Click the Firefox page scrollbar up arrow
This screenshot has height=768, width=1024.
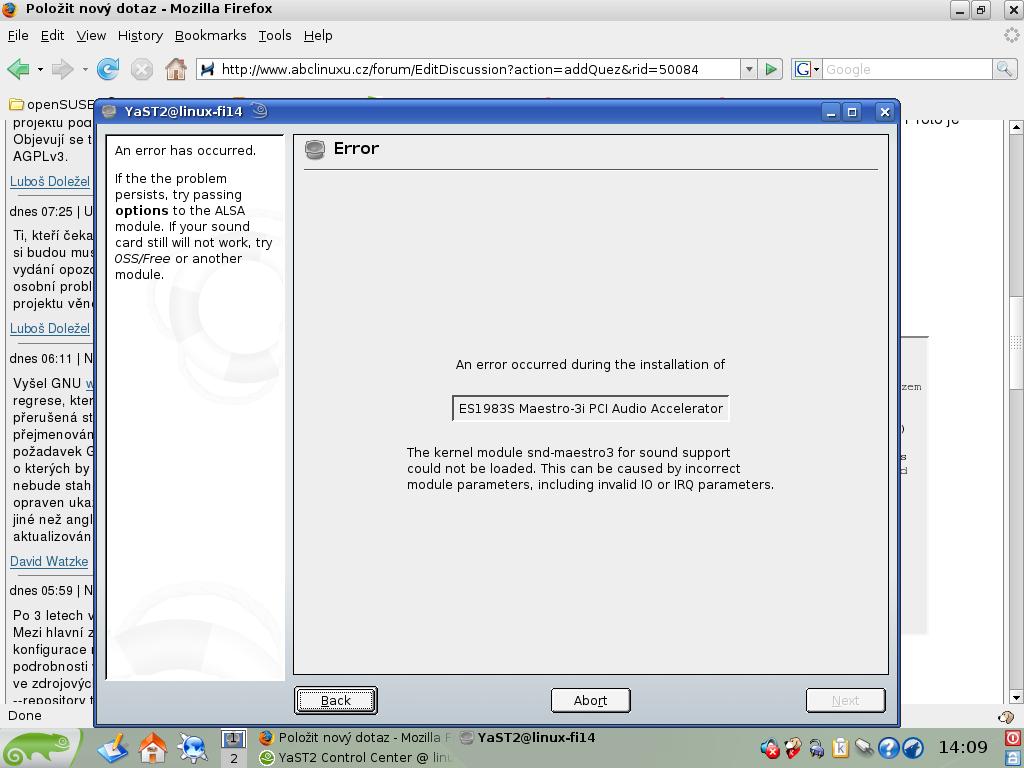pyautogui.click(x=1016, y=127)
